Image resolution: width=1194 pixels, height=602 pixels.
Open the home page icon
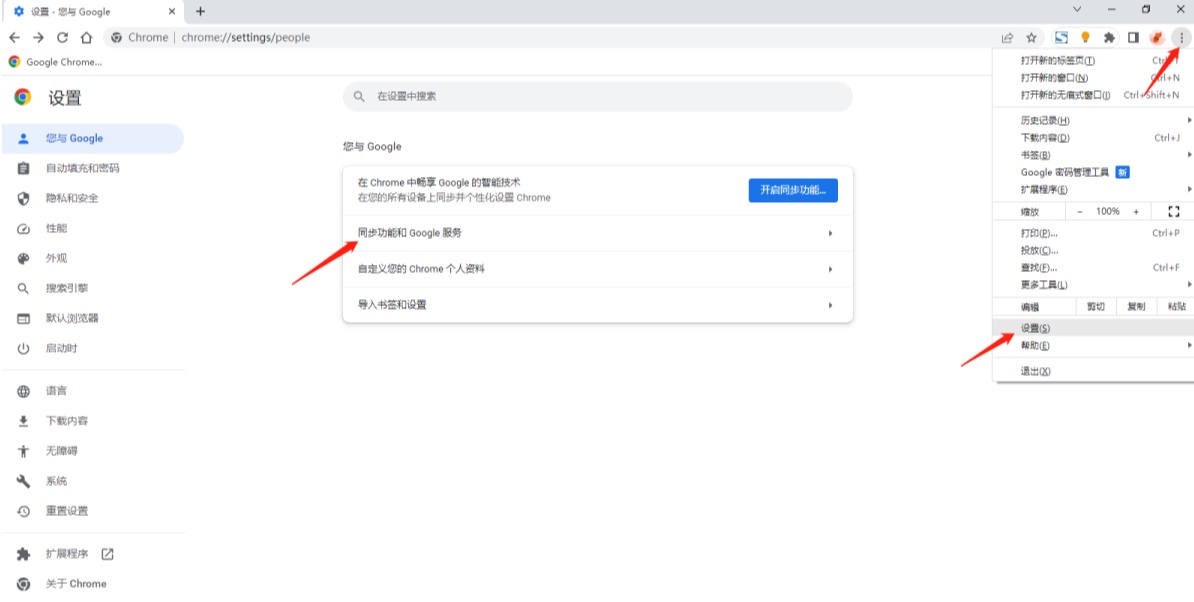click(86, 37)
